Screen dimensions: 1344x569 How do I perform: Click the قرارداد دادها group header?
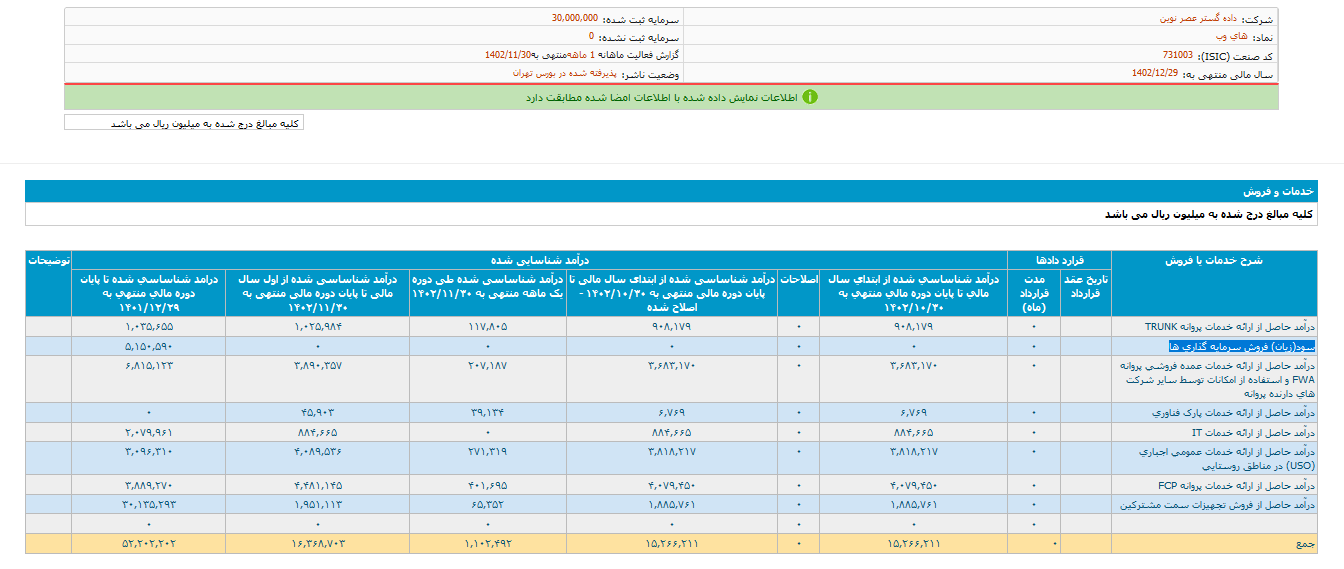pos(1059,260)
